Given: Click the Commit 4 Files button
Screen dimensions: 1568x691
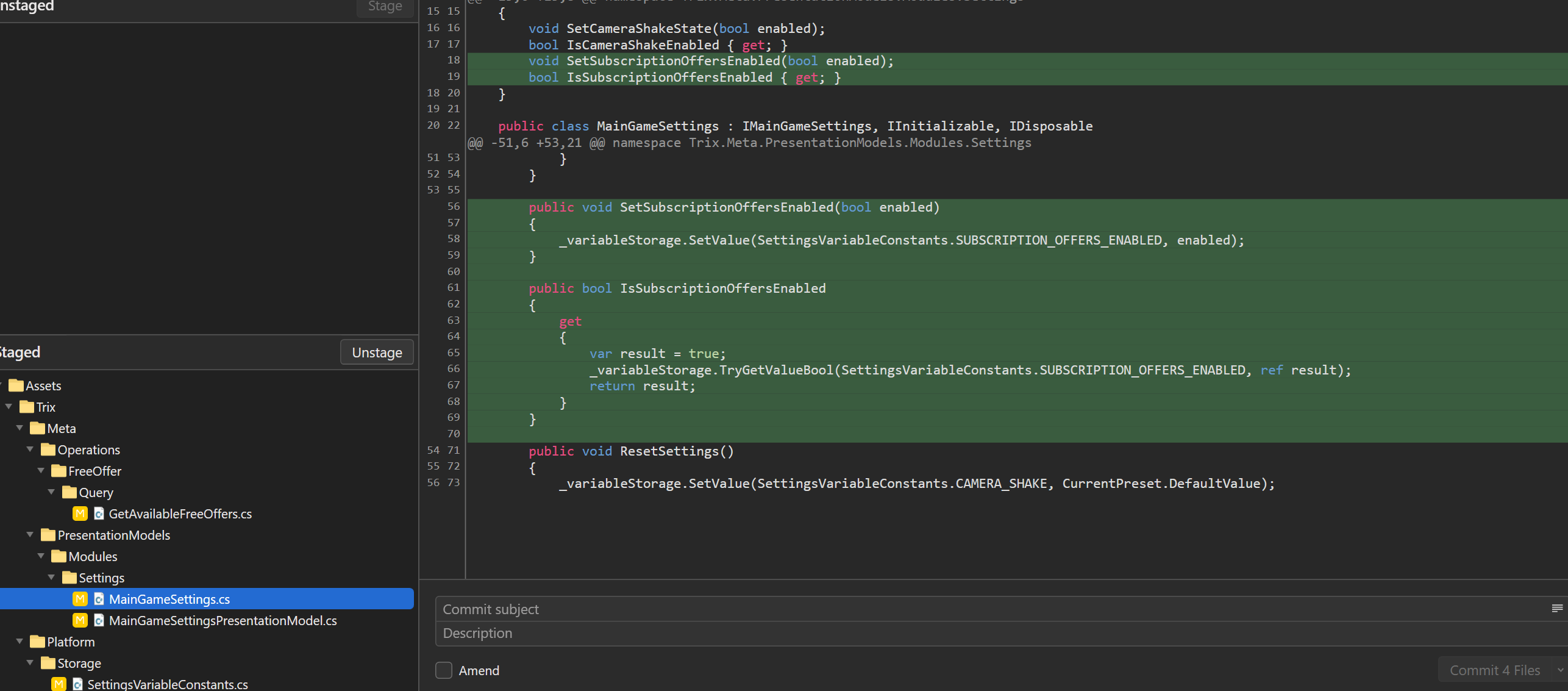Looking at the screenshot, I should tap(1494, 670).
